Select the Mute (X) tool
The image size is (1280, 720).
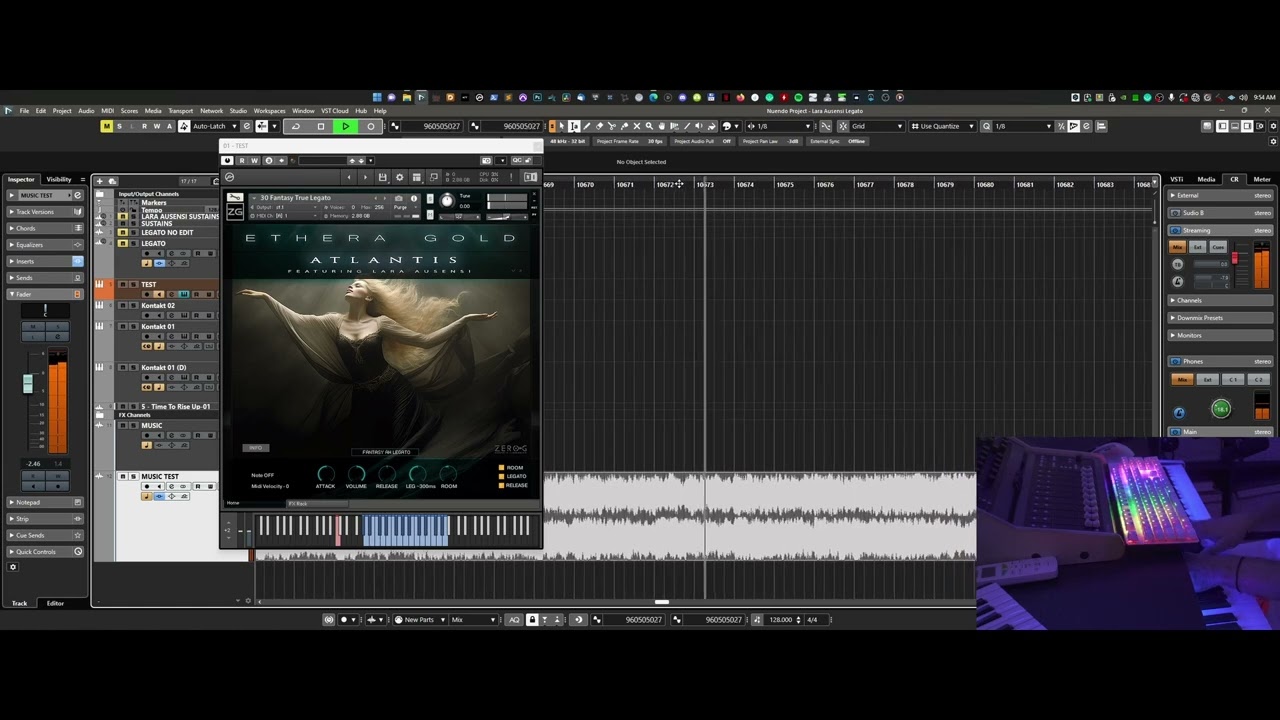(x=636, y=126)
